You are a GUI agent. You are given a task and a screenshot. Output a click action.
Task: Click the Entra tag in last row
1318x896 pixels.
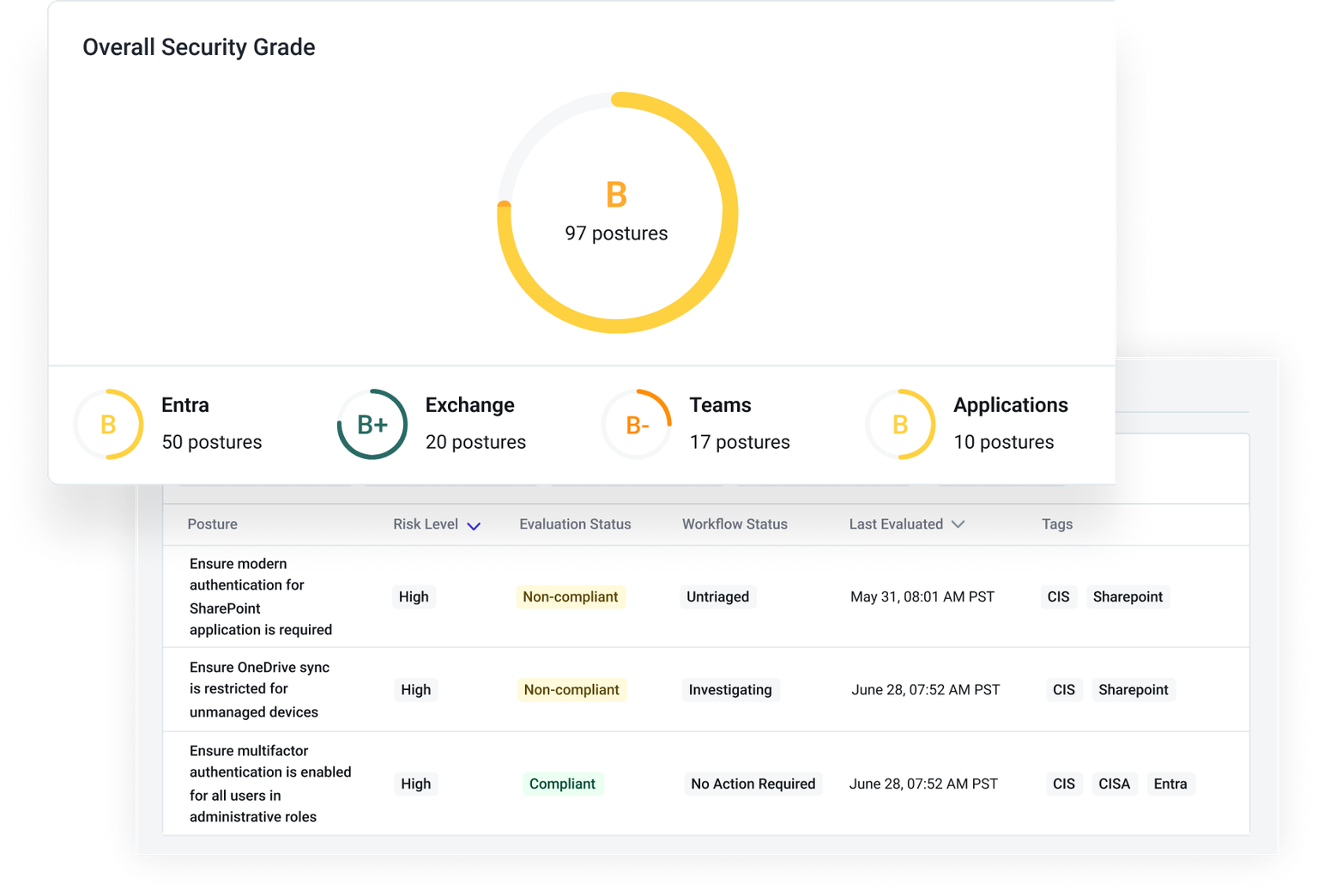1170,784
